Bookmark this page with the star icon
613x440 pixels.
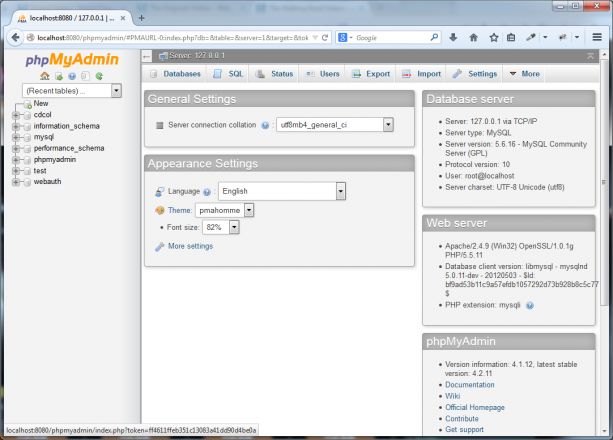tap(494, 38)
